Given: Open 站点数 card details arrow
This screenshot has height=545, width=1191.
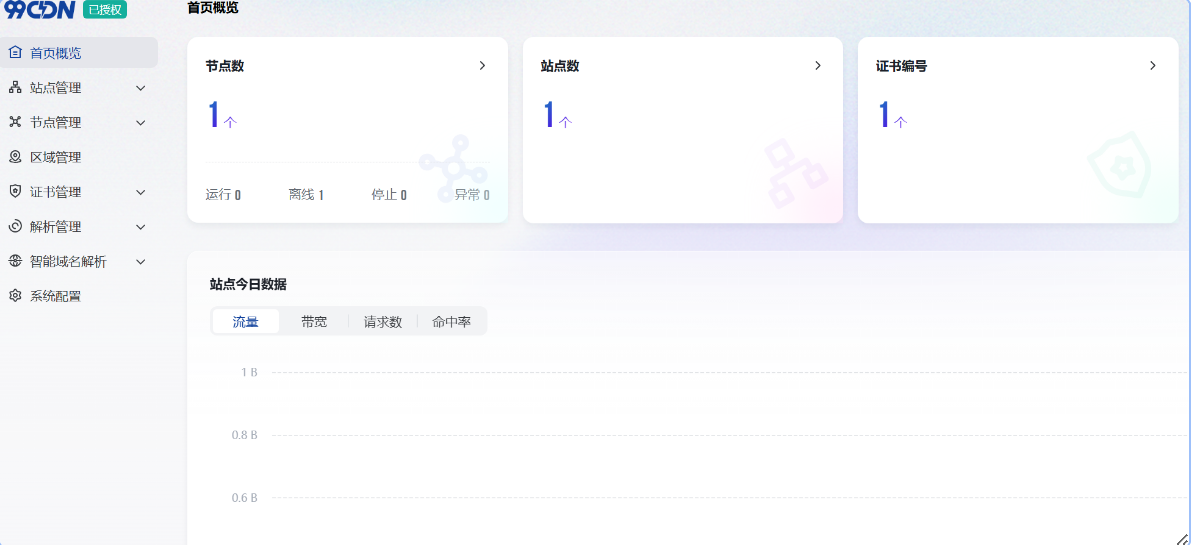Looking at the screenshot, I should tap(817, 66).
